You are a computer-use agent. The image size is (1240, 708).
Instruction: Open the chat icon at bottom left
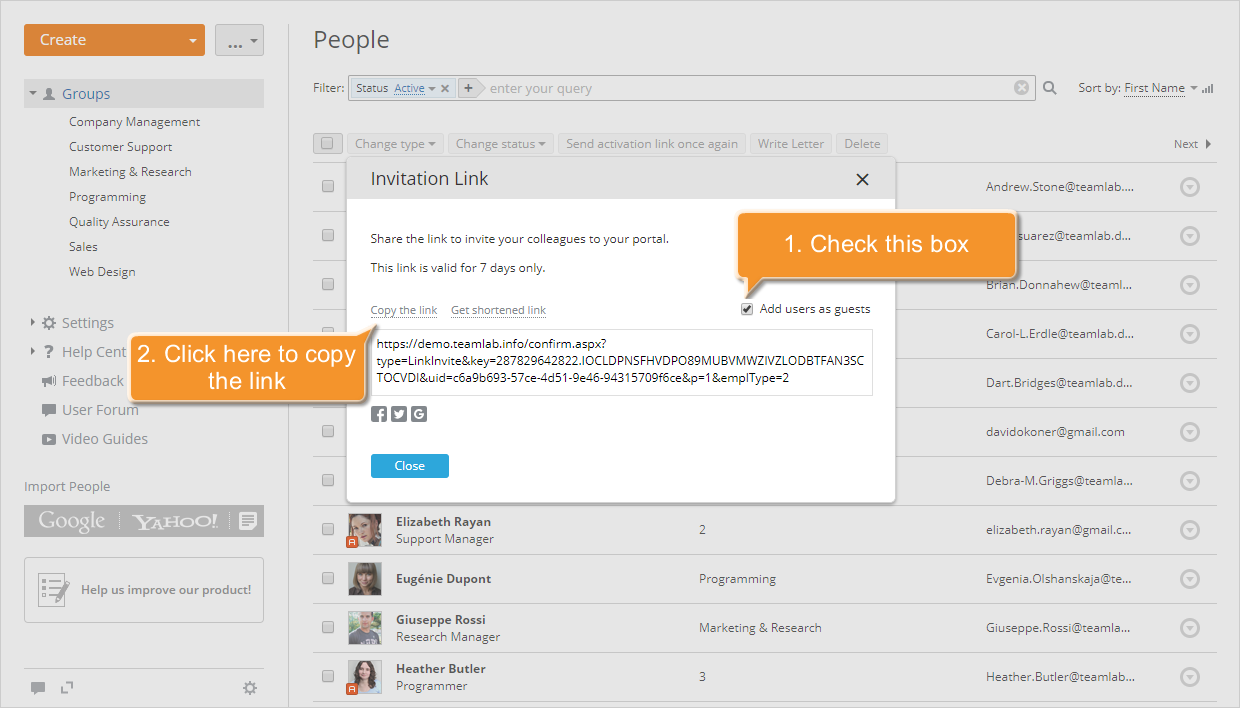38,688
